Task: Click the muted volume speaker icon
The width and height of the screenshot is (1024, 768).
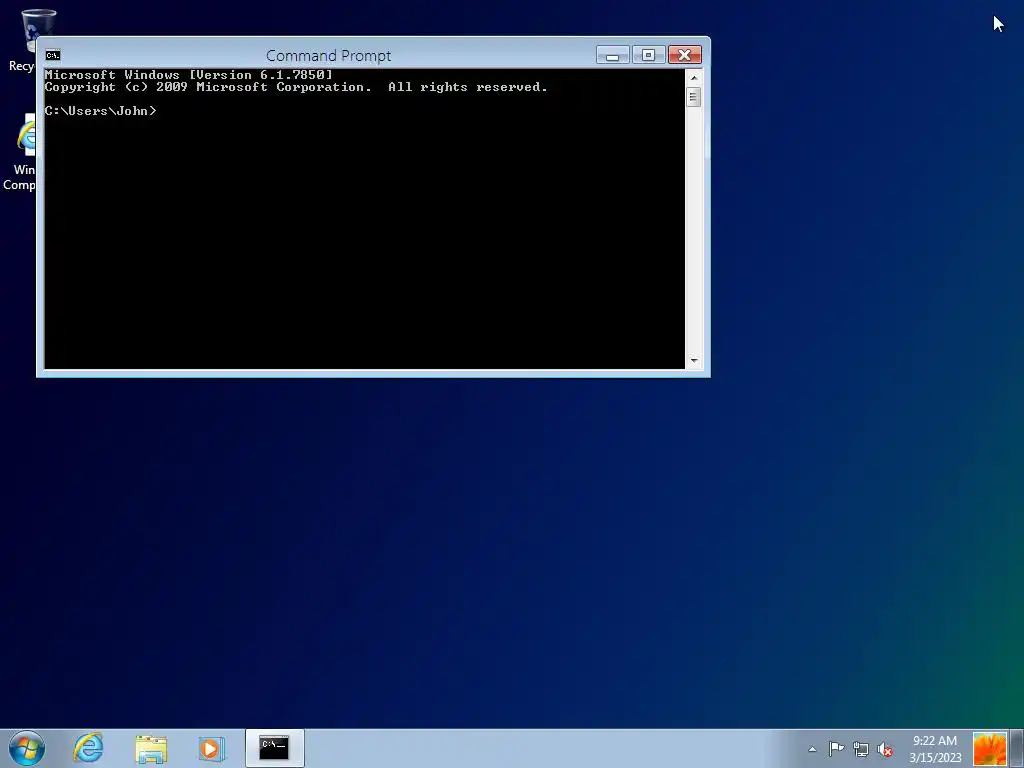Action: pos(885,749)
